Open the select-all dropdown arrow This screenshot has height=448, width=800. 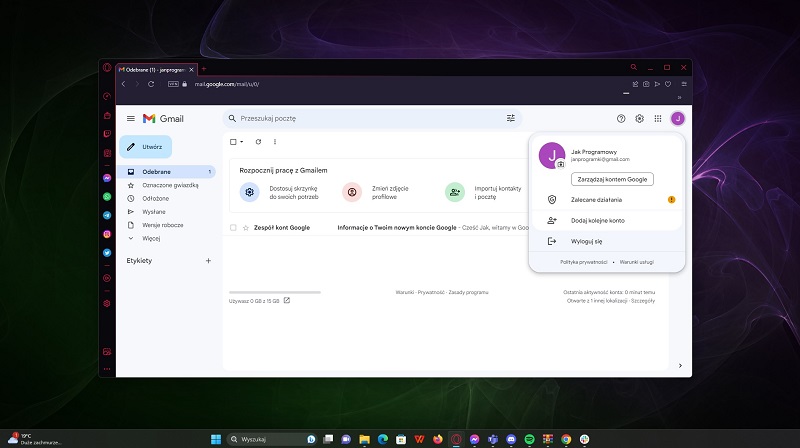tap(242, 142)
